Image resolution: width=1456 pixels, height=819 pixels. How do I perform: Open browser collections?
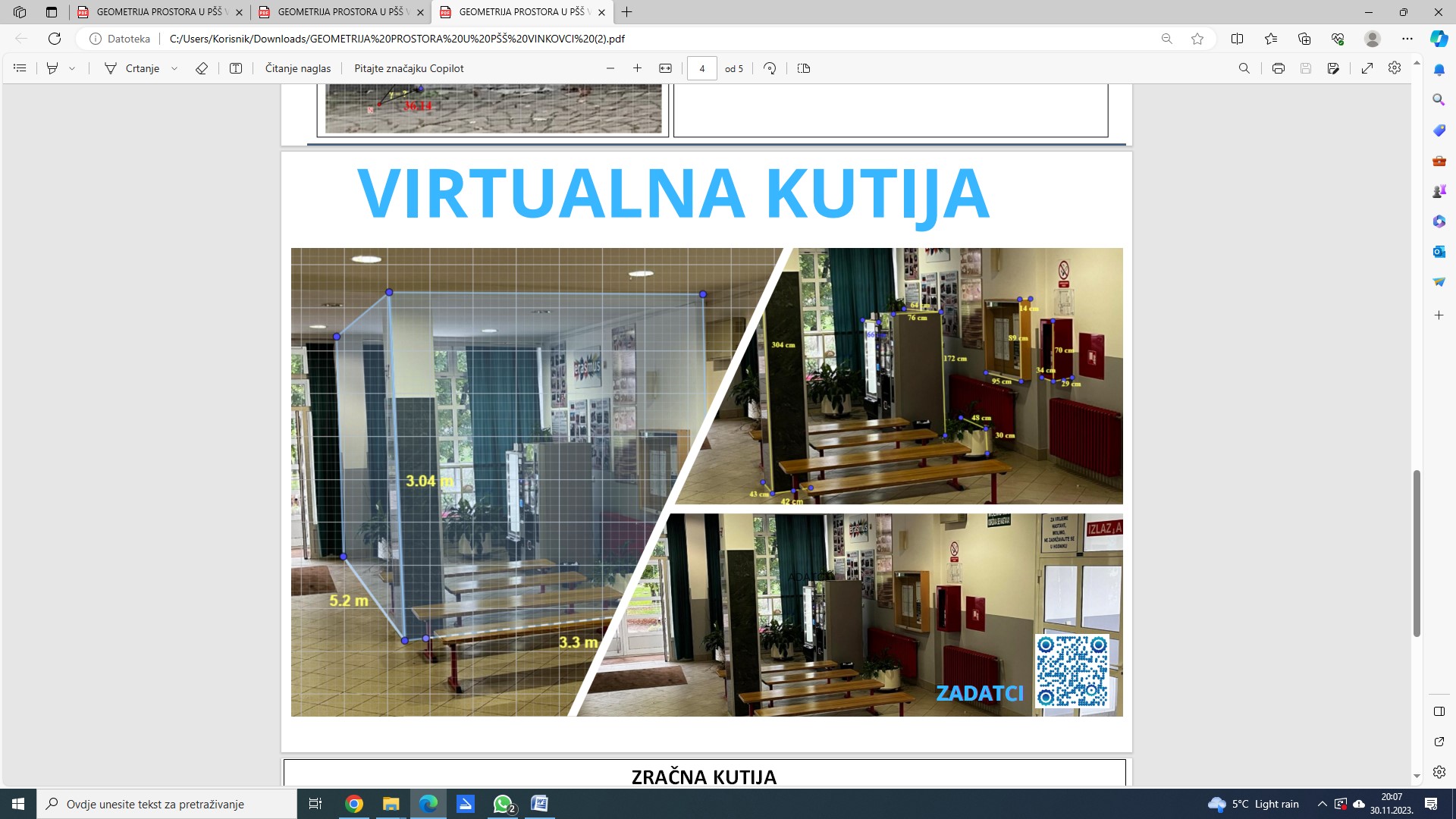[1304, 39]
